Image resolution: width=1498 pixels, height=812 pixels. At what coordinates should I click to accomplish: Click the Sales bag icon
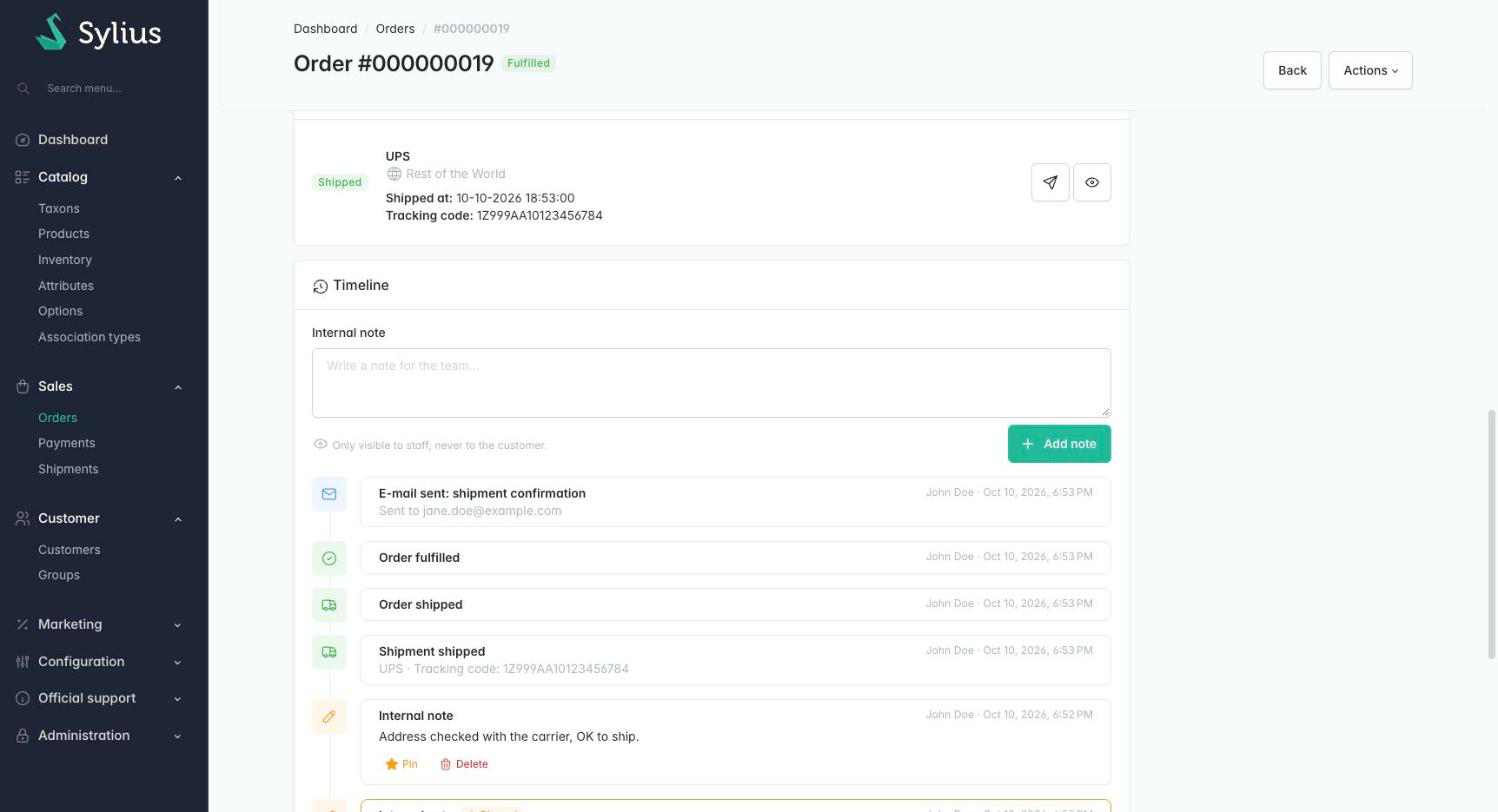tap(23, 387)
